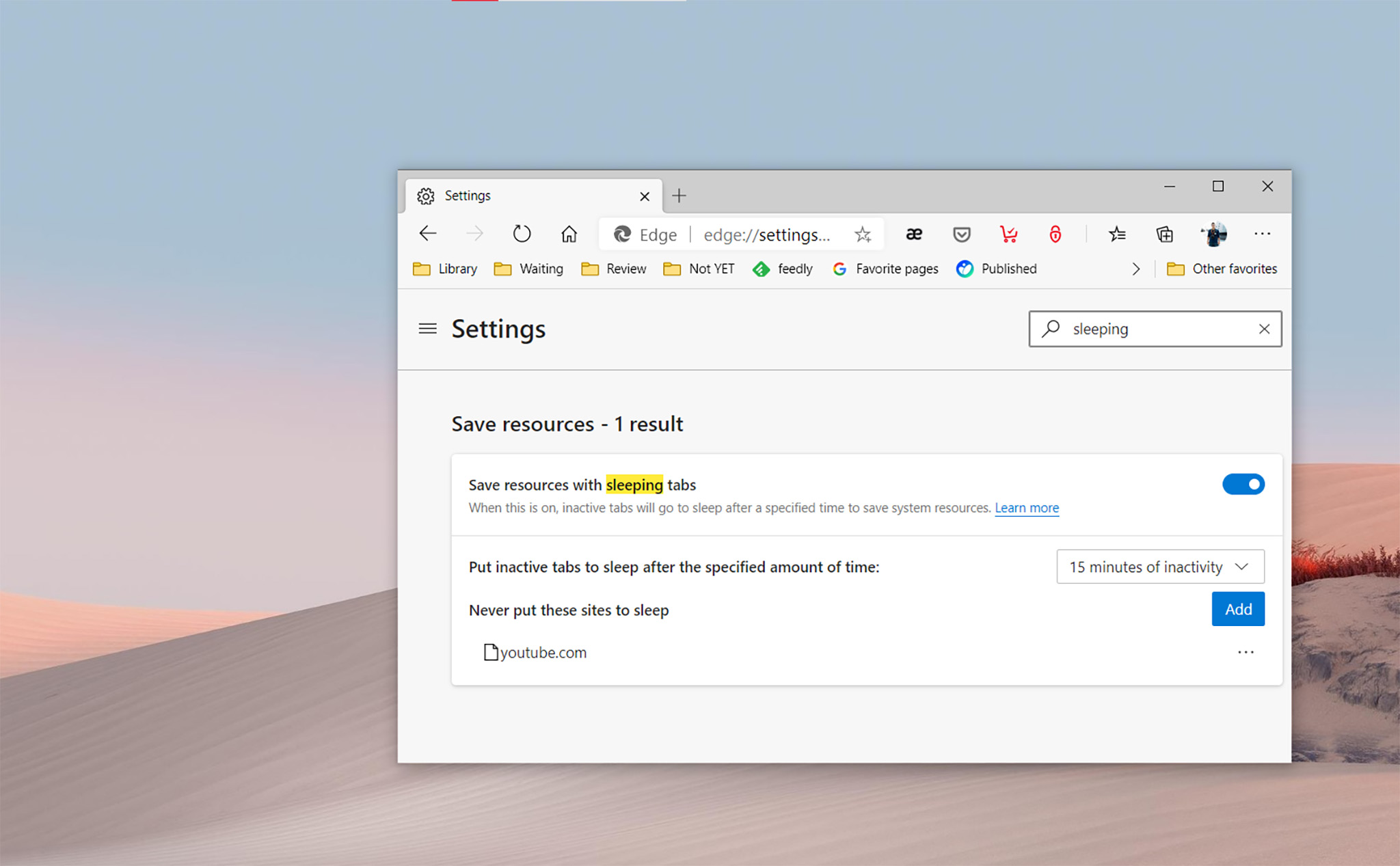The height and width of the screenshot is (866, 1400).
Task: Open the Other favorites folder
Action: tap(1222, 269)
